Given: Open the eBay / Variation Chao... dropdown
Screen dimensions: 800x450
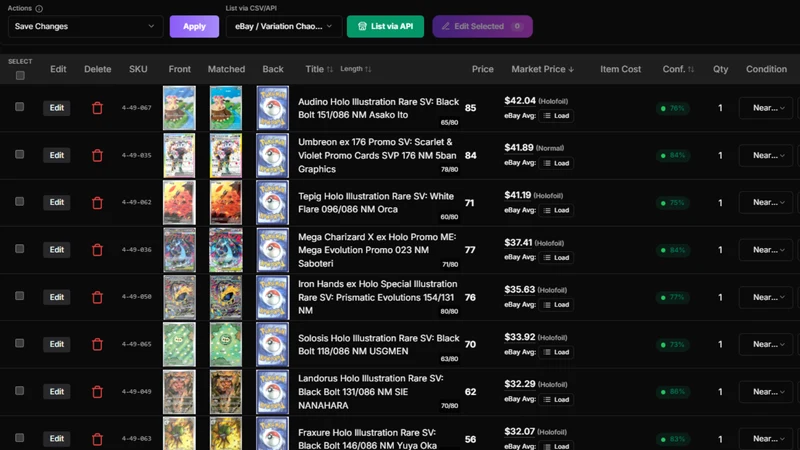Looking at the screenshot, I should click(x=284, y=26).
